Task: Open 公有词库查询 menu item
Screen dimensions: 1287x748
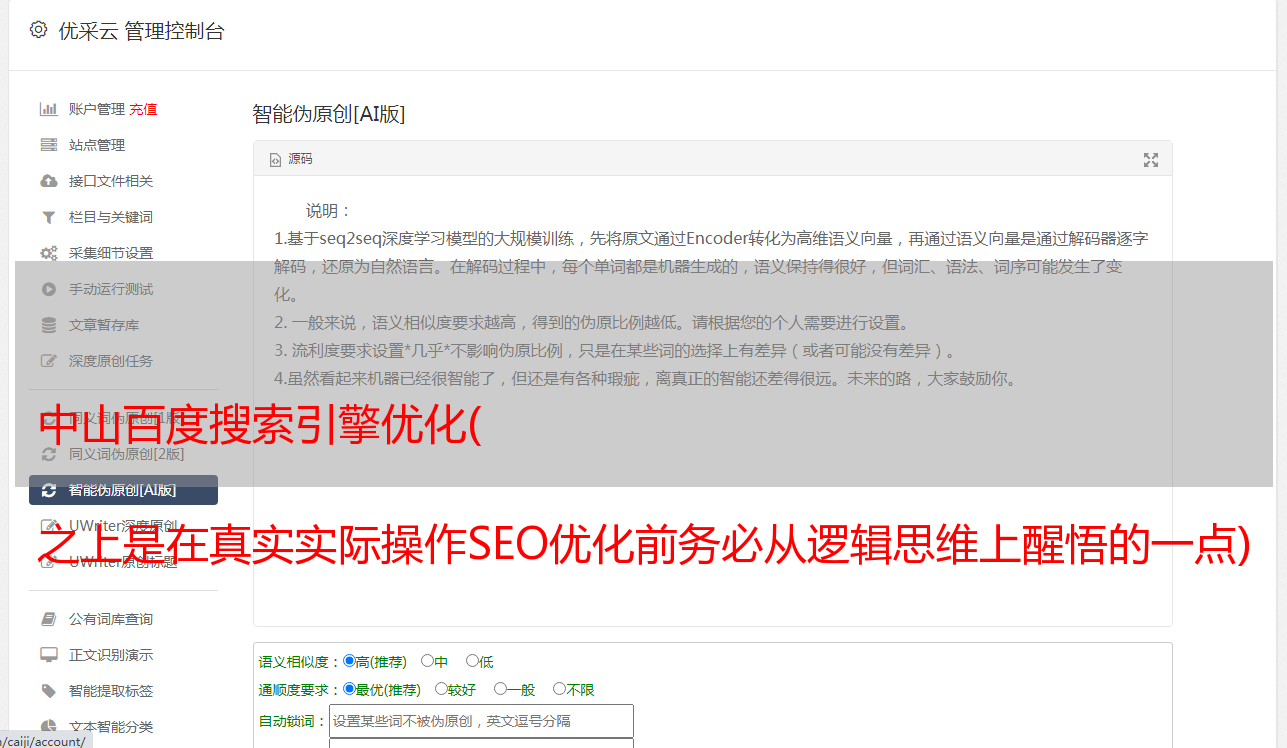Action: coord(111,619)
